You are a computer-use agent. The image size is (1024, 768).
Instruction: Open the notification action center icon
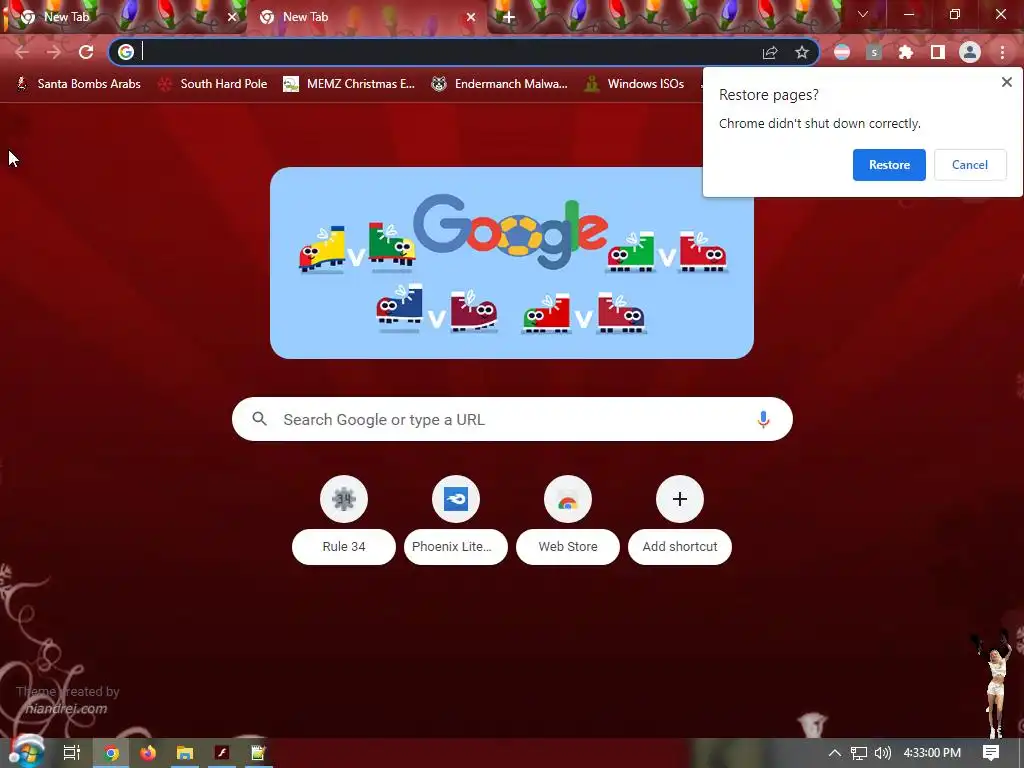(991, 753)
